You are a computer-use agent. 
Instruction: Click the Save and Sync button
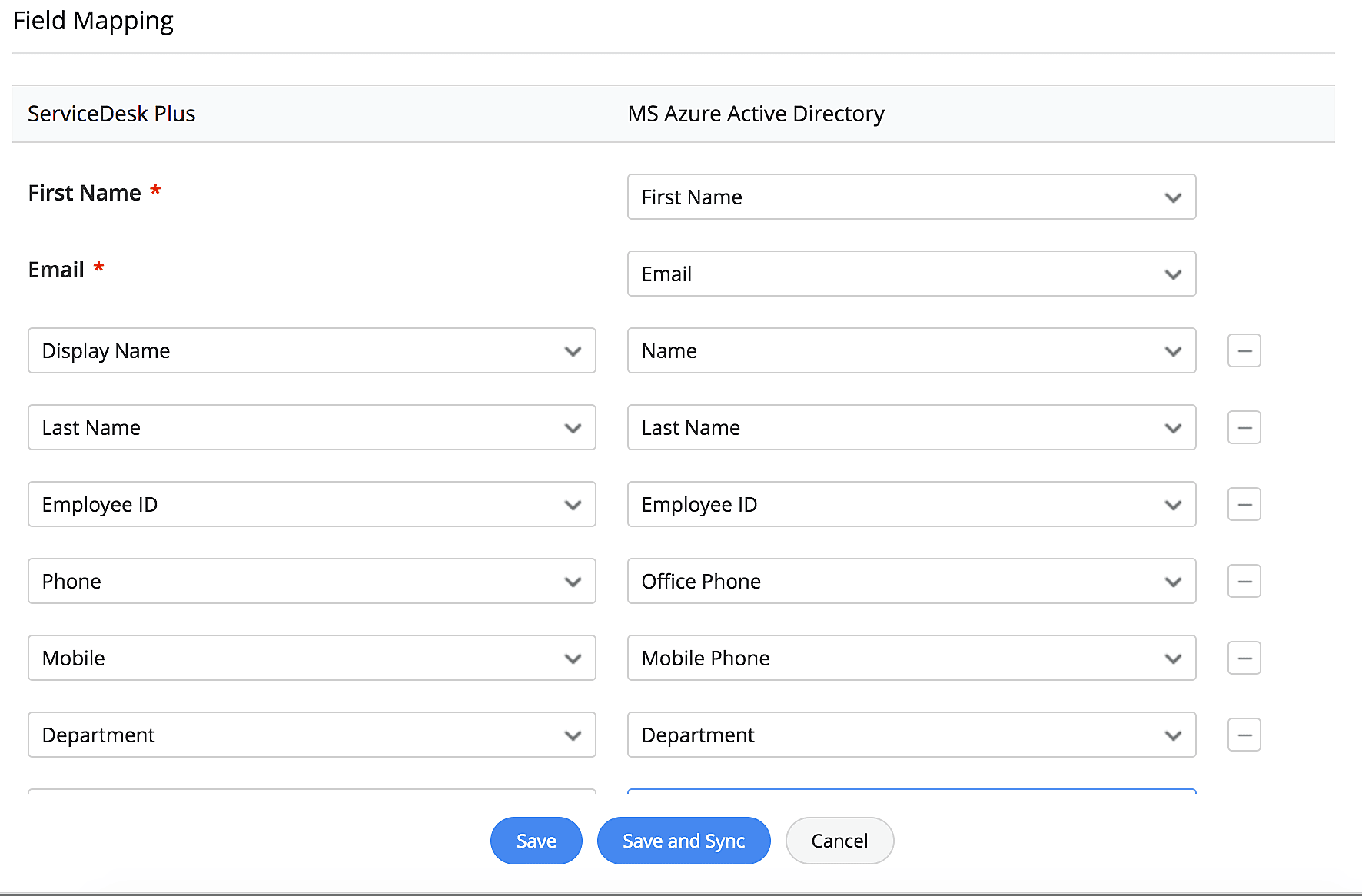[x=683, y=841]
